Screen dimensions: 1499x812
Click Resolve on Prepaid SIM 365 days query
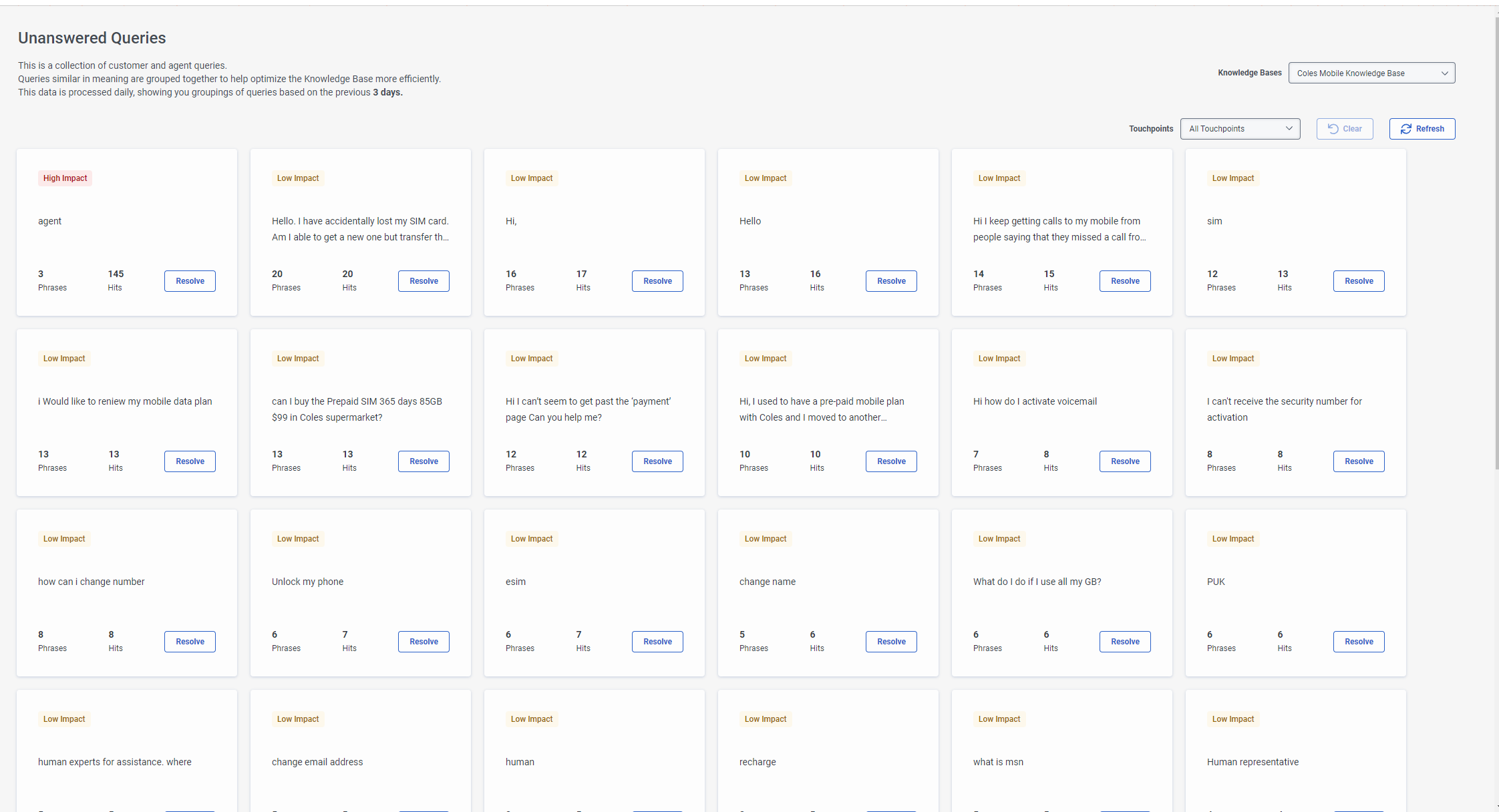pyautogui.click(x=424, y=461)
